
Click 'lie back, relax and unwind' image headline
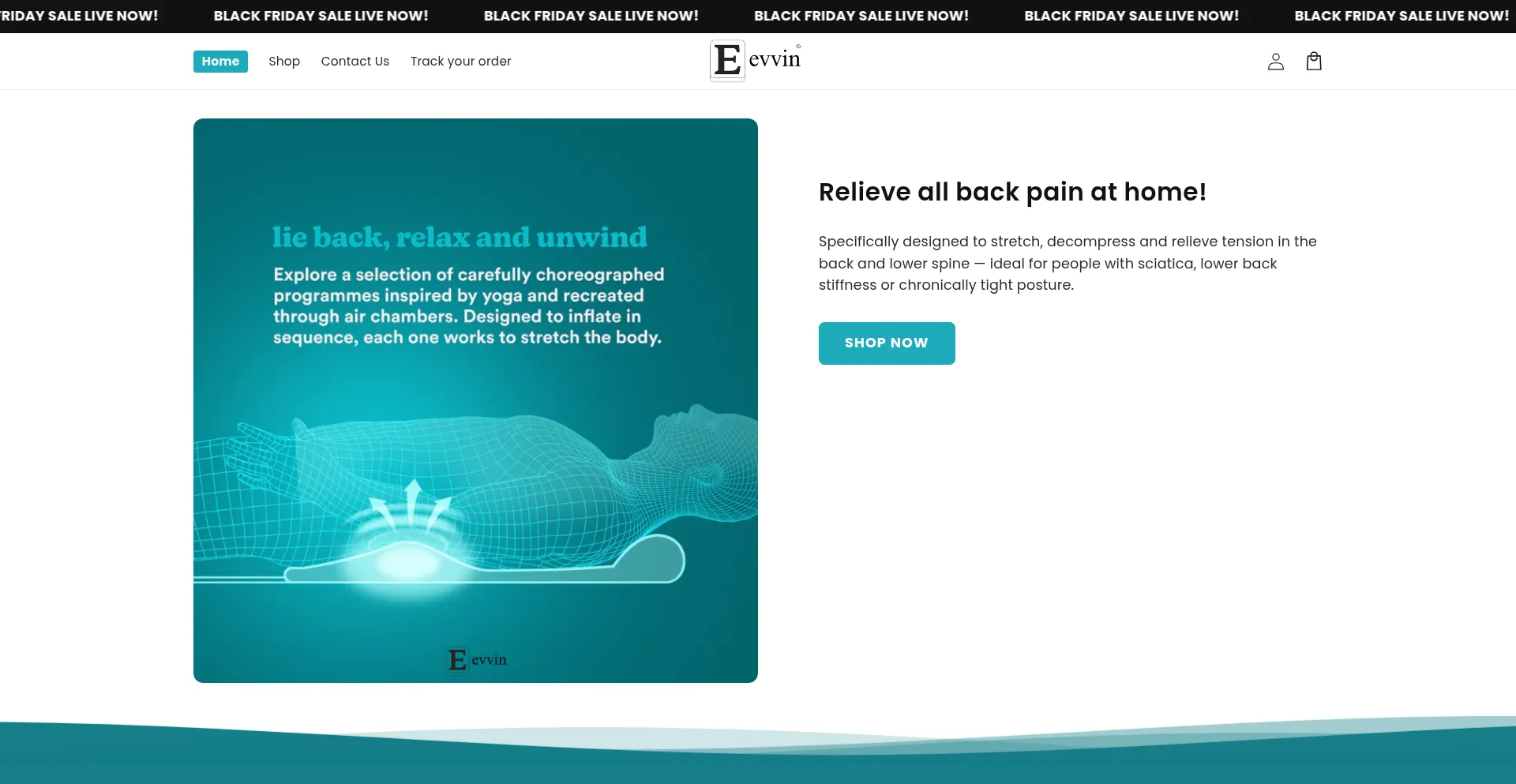(x=460, y=237)
